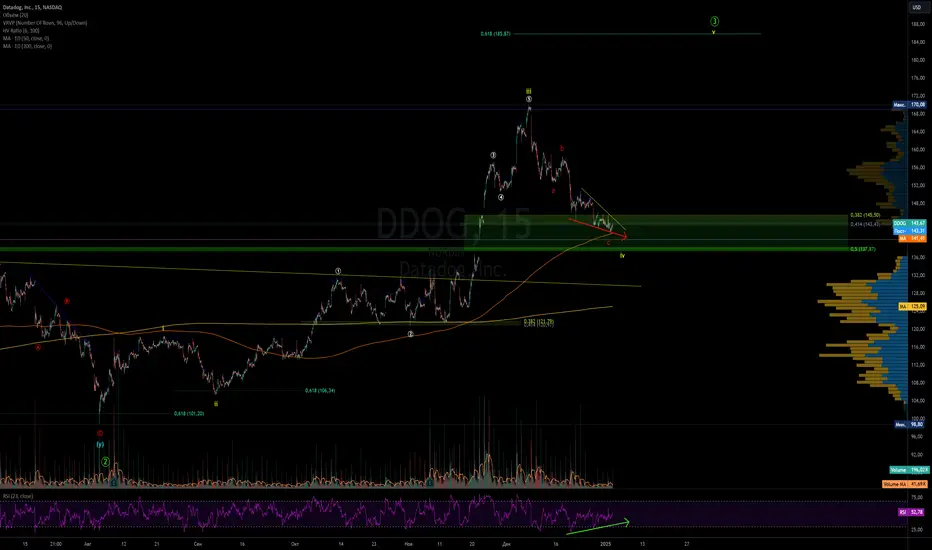The image size is (932, 550).
Task: Click the orange Volume MA label
Action: pos(905,484)
